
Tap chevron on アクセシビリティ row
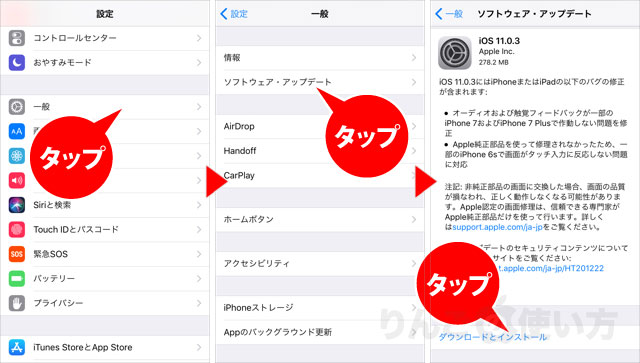click(414, 263)
